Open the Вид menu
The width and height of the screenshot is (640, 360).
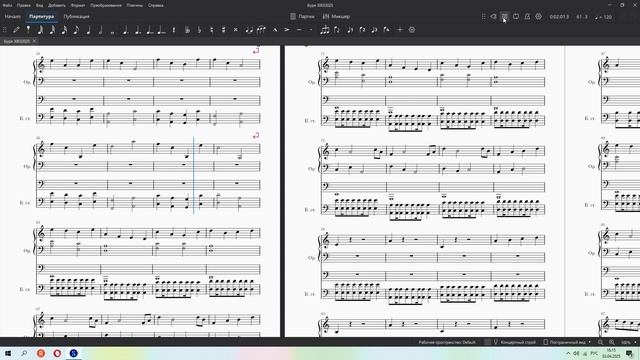click(x=39, y=5)
